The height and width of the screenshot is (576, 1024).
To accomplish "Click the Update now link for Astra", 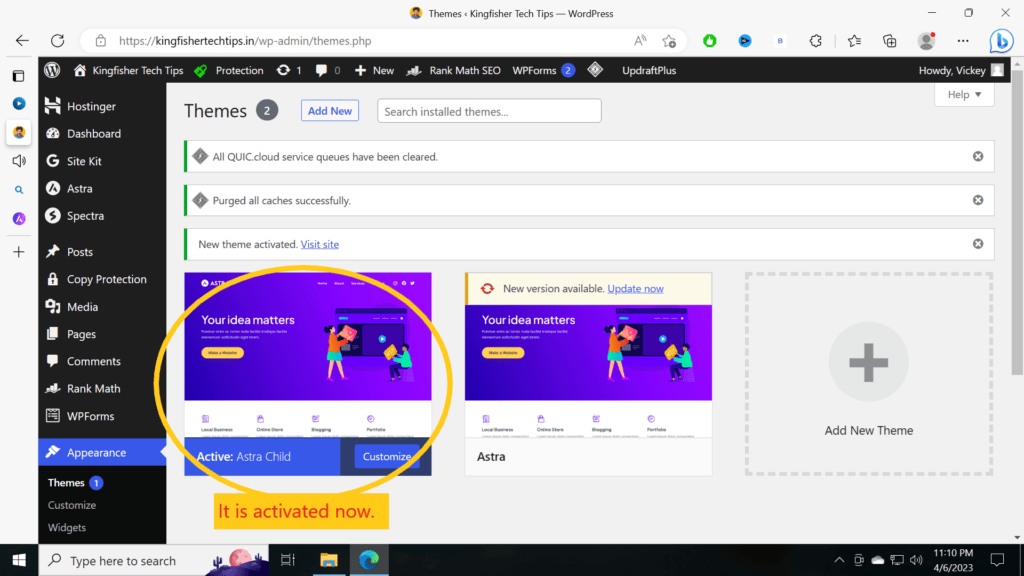I will (635, 289).
